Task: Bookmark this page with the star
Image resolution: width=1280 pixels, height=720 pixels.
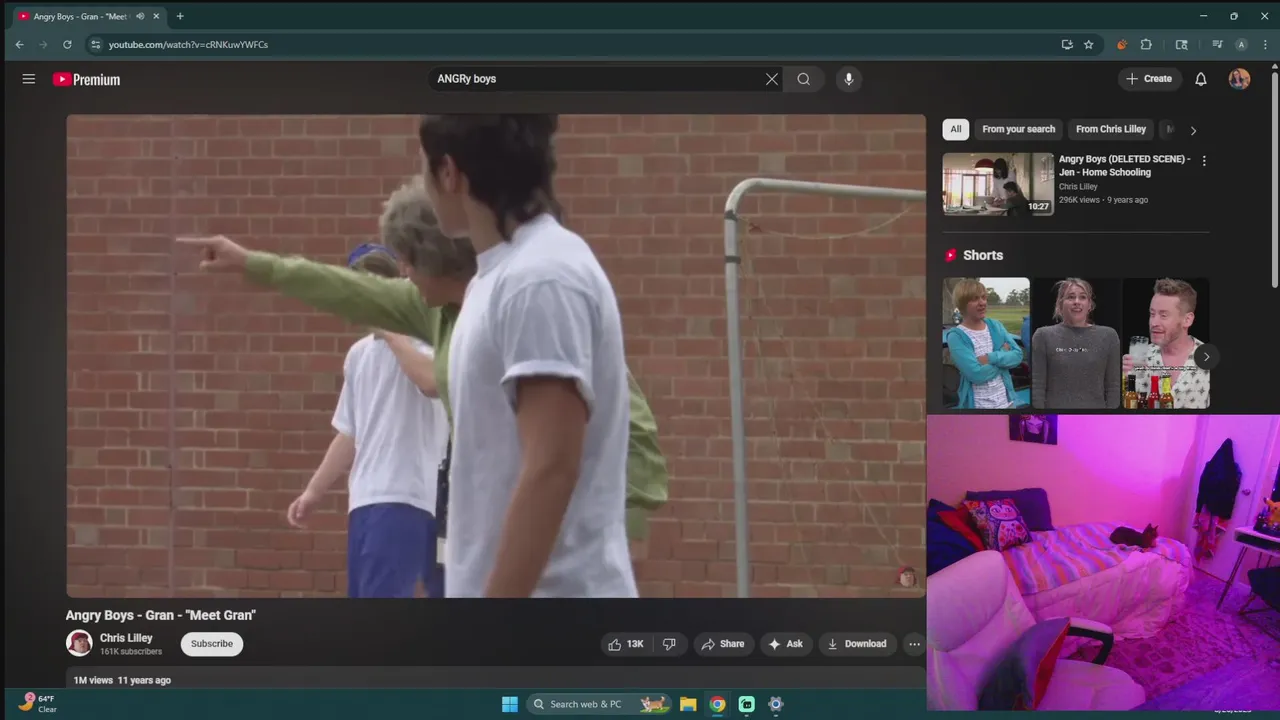Action: pos(1088,44)
